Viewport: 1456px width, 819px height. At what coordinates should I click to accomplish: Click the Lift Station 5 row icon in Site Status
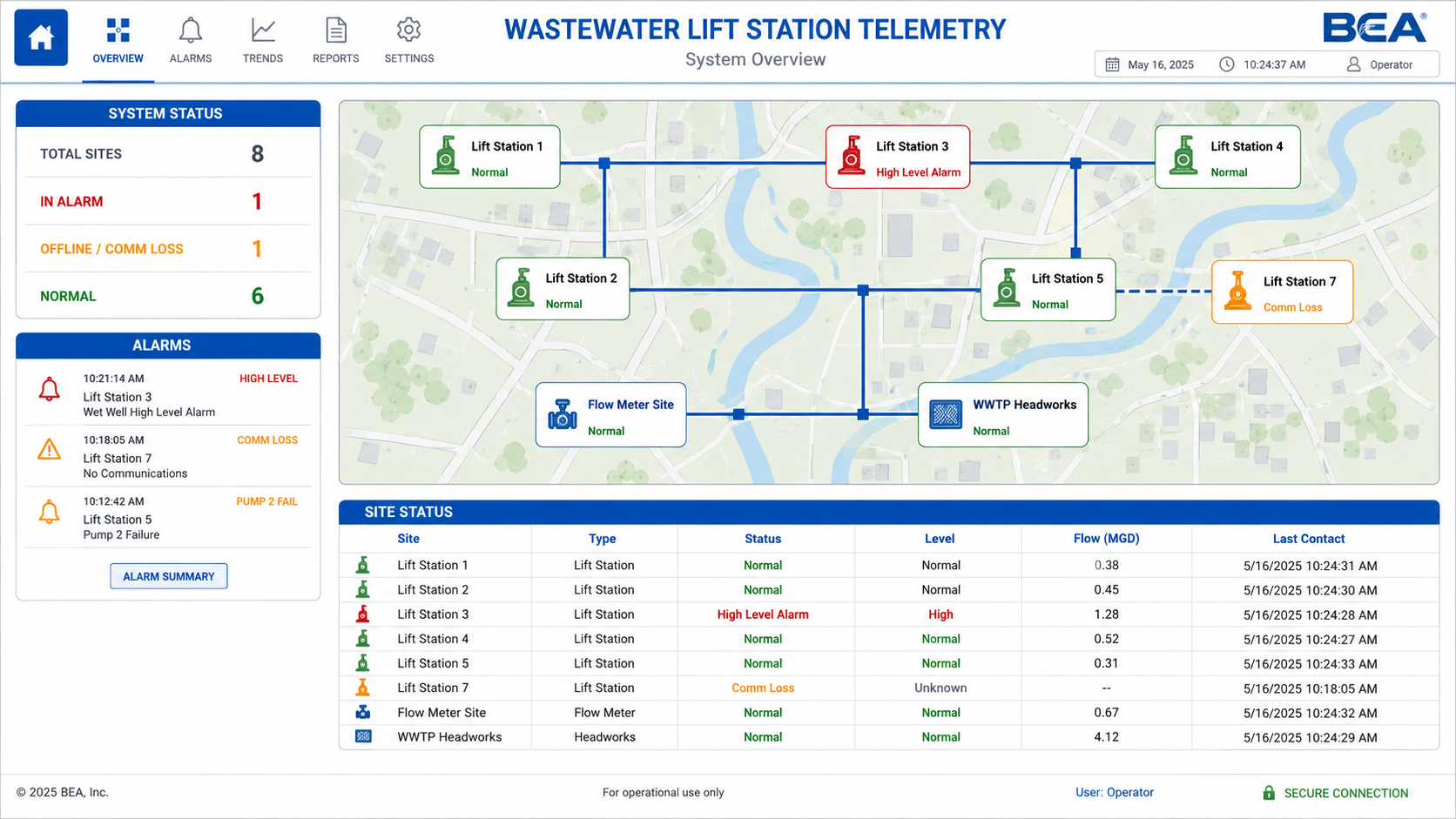coord(363,662)
